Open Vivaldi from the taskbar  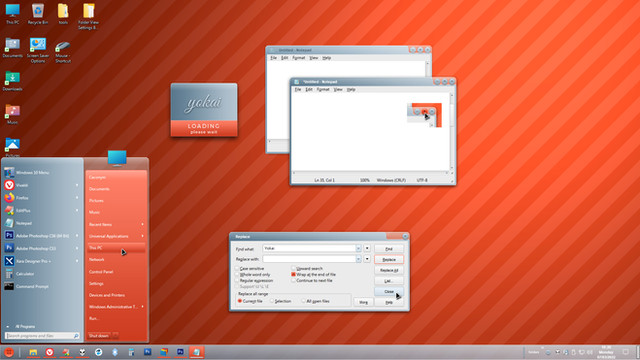49,352
